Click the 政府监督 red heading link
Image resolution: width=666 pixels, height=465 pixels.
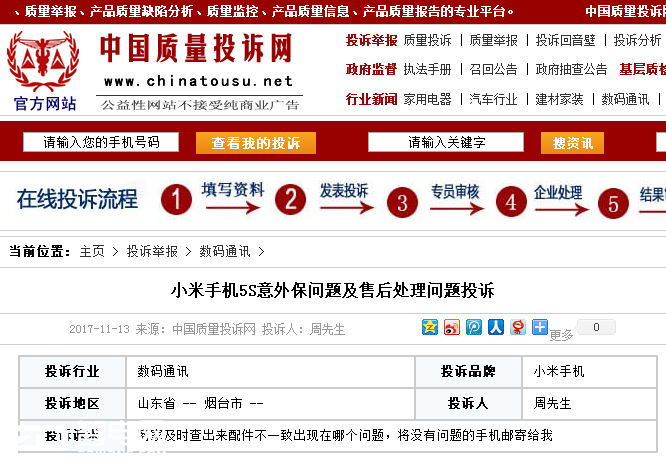point(371,69)
